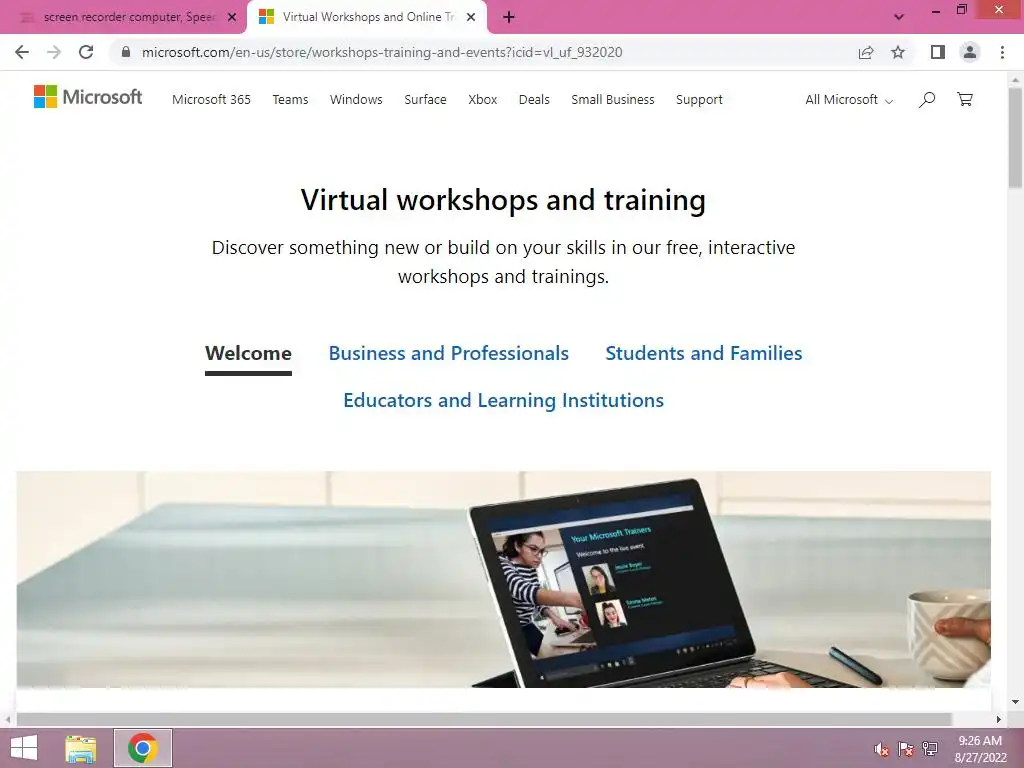Open the Microsoft 365 nav link
This screenshot has height=768, width=1024.
[x=212, y=99]
